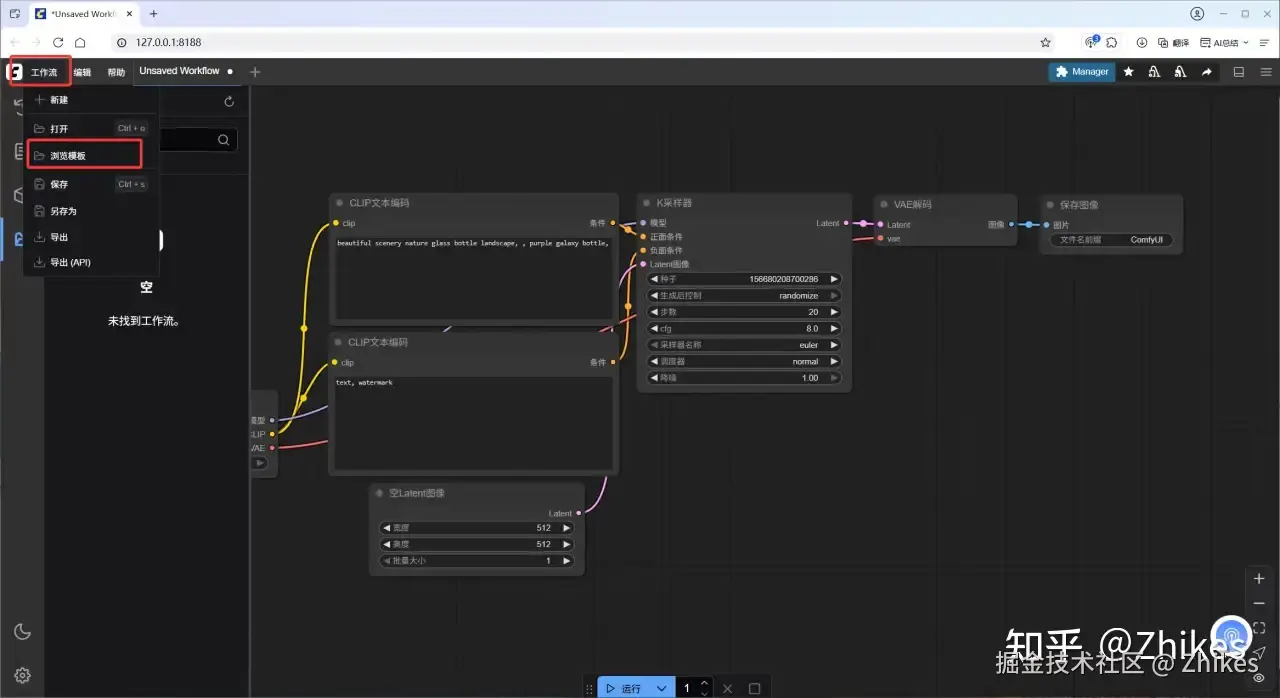
Task: Grab the run bar drag handle
Action: click(x=589, y=689)
